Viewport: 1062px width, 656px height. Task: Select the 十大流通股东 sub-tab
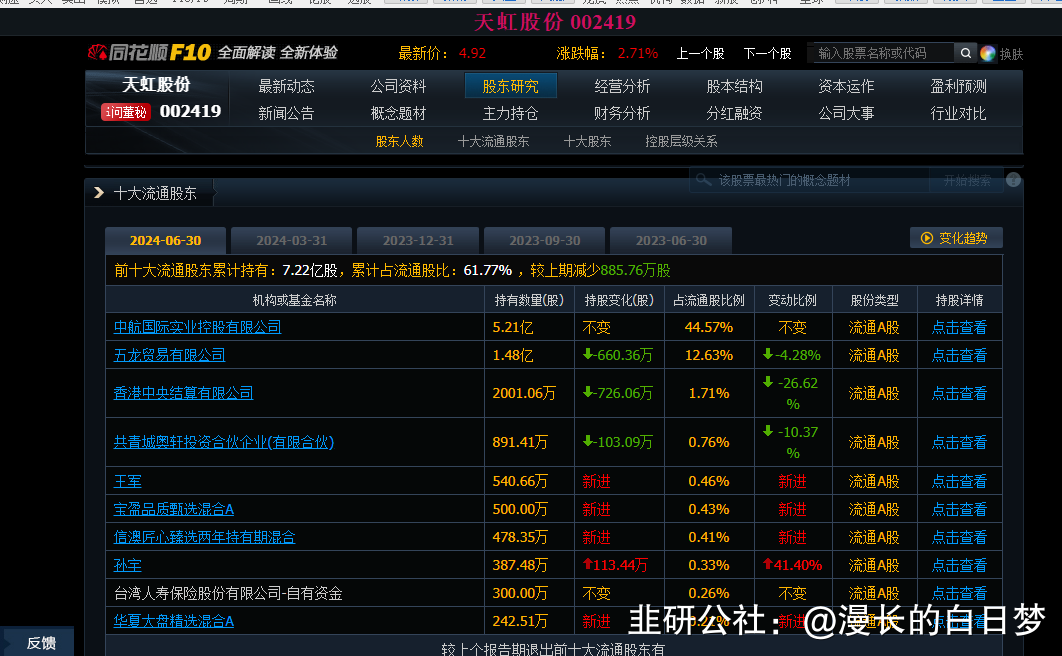[494, 141]
